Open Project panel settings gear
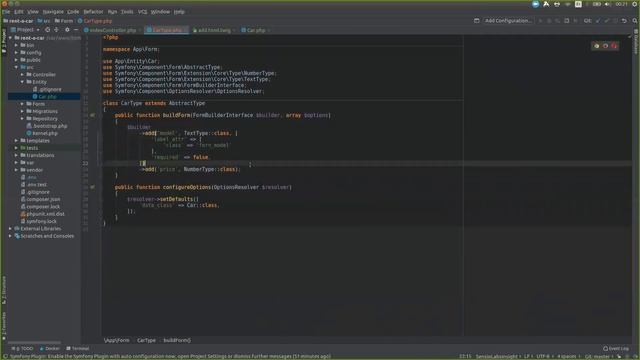 (x=67, y=30)
